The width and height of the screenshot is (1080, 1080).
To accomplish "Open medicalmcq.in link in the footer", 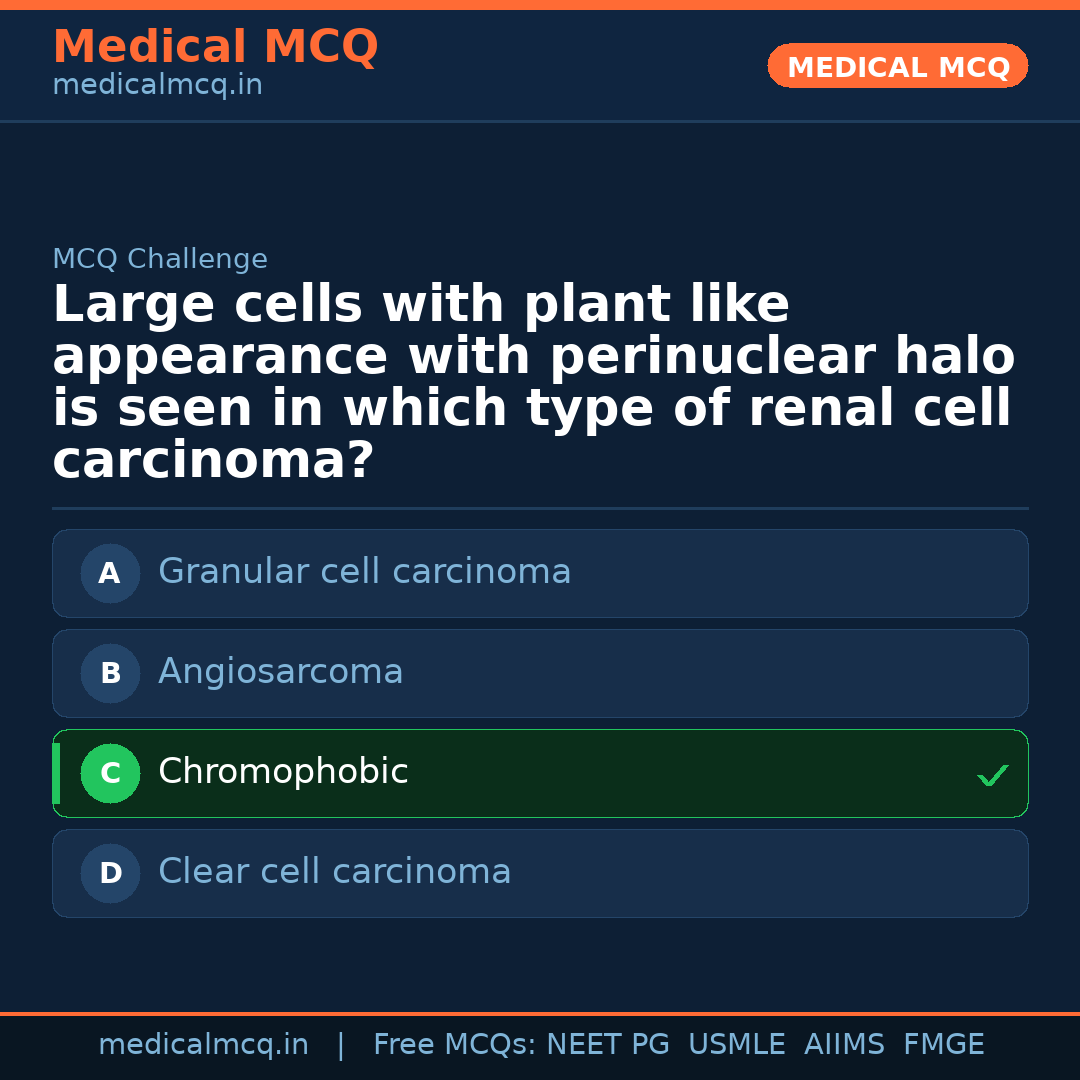I will point(203,1045).
